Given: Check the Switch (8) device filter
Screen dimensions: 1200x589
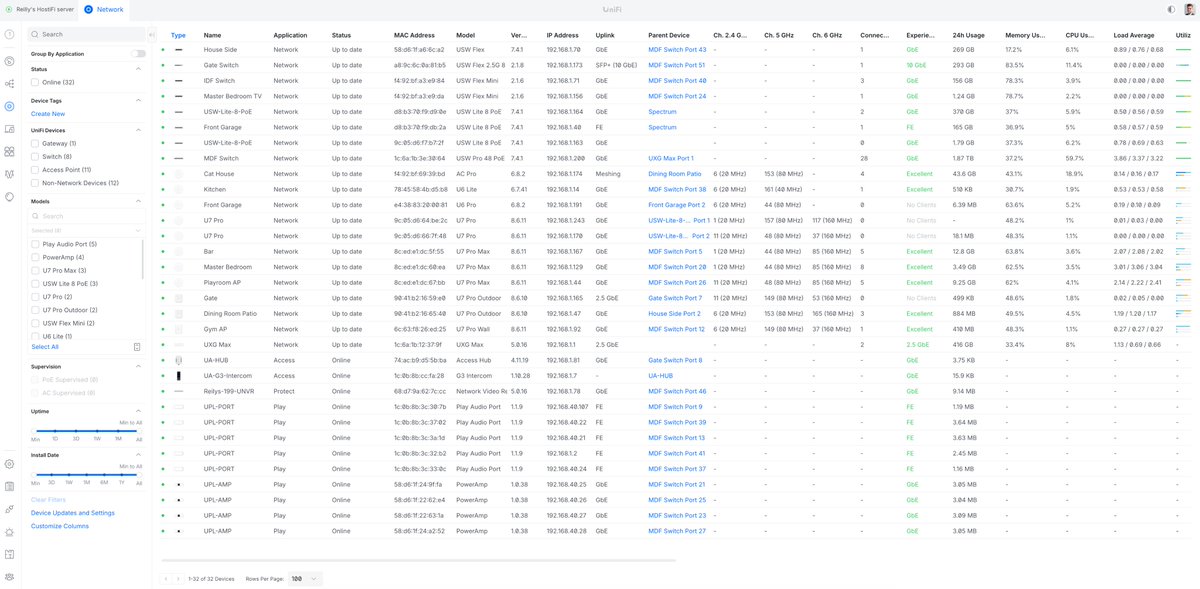Looking at the screenshot, I should pyautogui.click(x=35, y=157).
